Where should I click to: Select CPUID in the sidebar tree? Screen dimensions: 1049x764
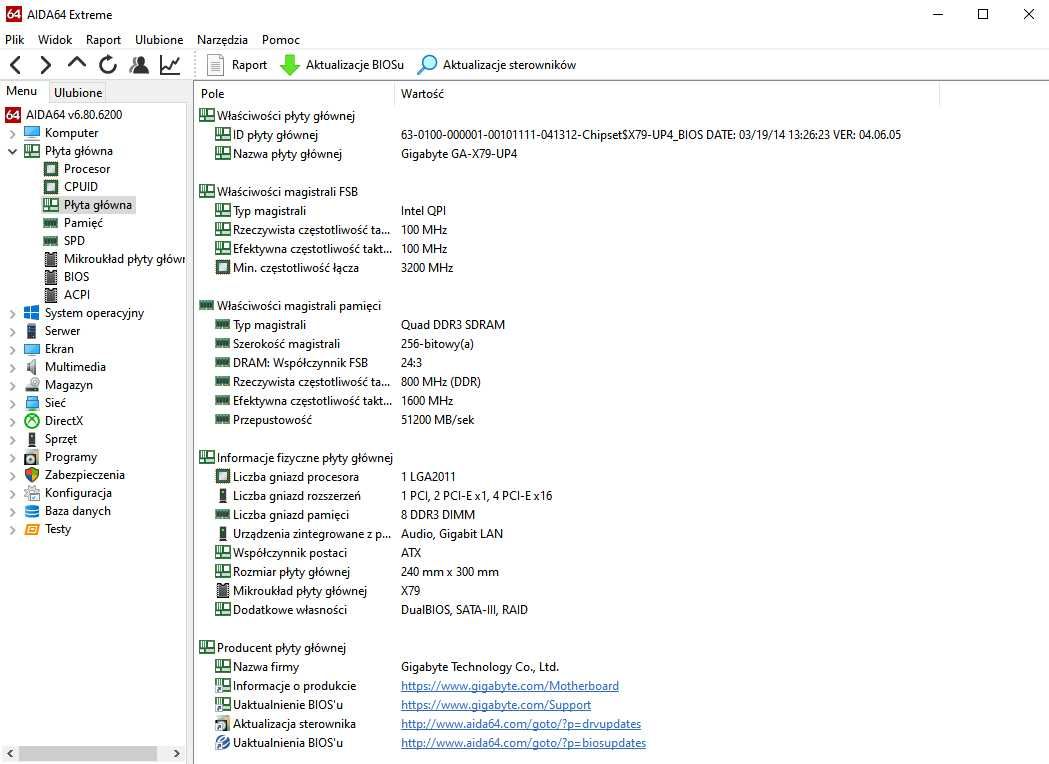(x=71, y=187)
